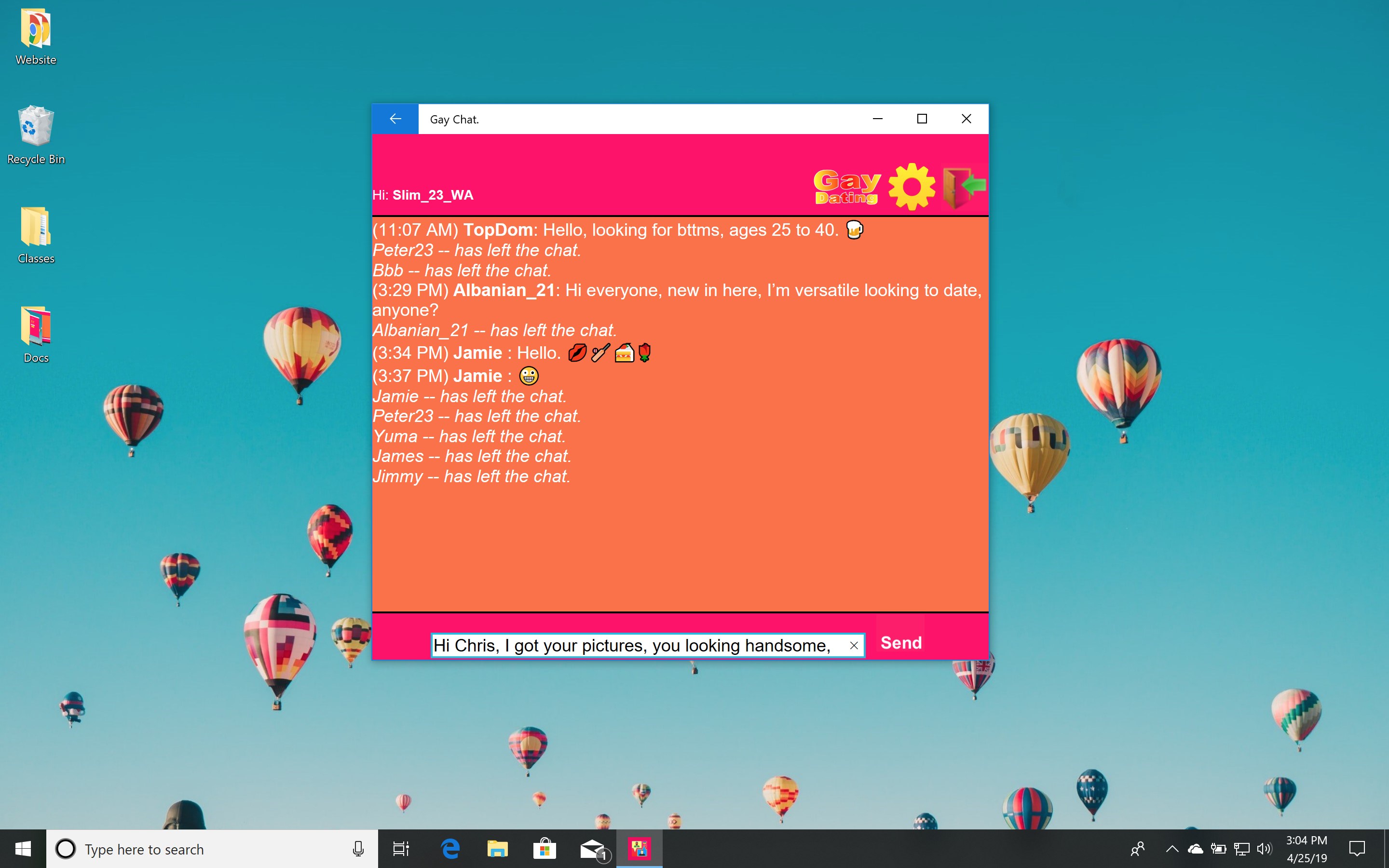Clear the message text with the X
The height and width of the screenshot is (868, 1389).
click(x=854, y=645)
